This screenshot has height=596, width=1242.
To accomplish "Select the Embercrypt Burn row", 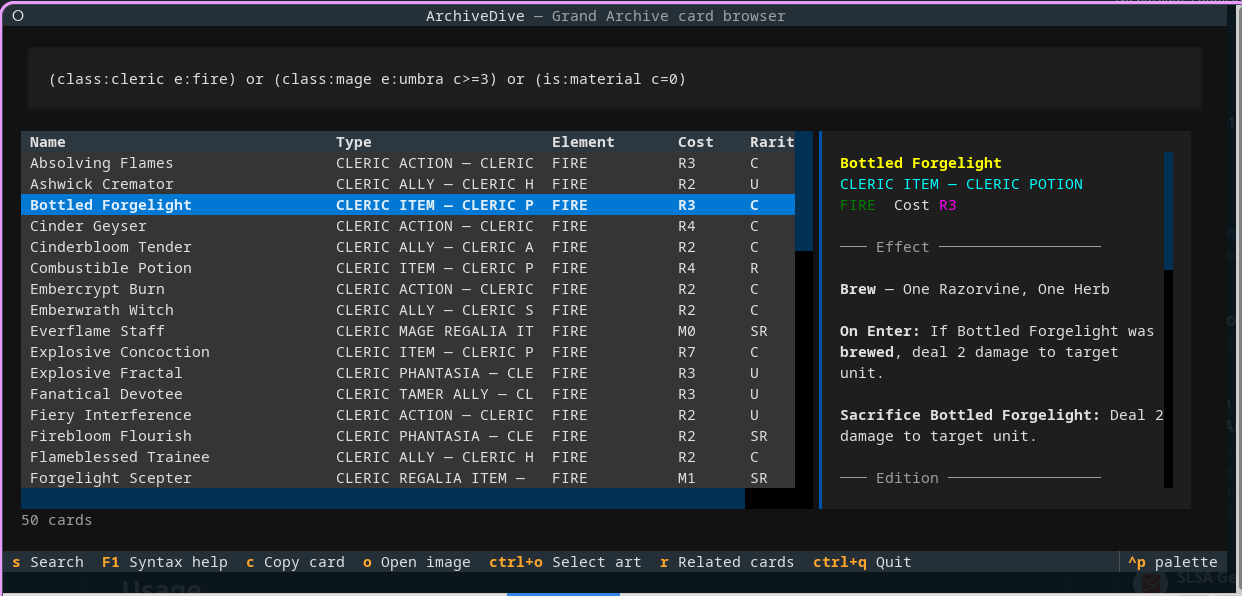I will coord(408,289).
